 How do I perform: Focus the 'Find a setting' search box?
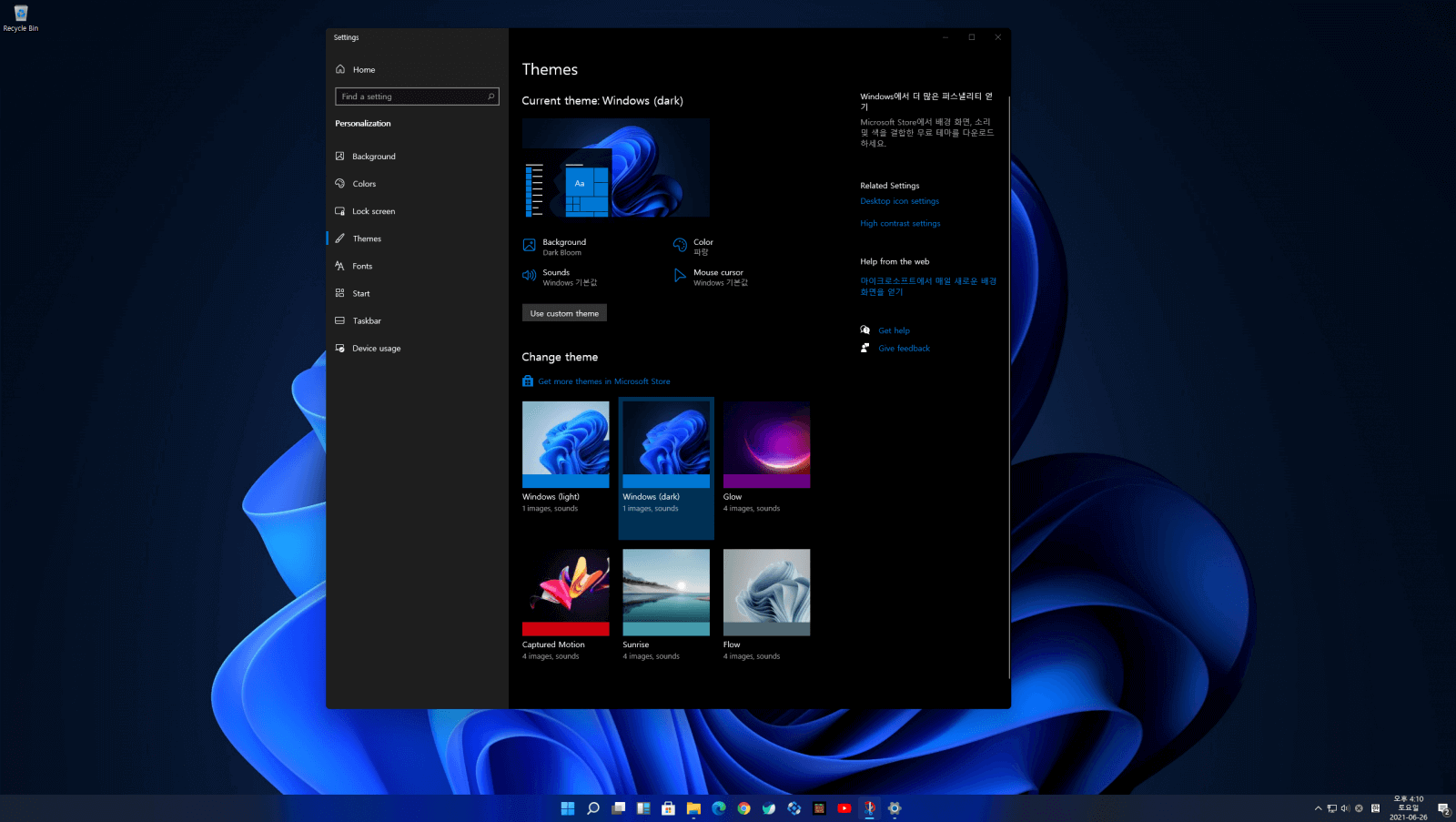(417, 96)
